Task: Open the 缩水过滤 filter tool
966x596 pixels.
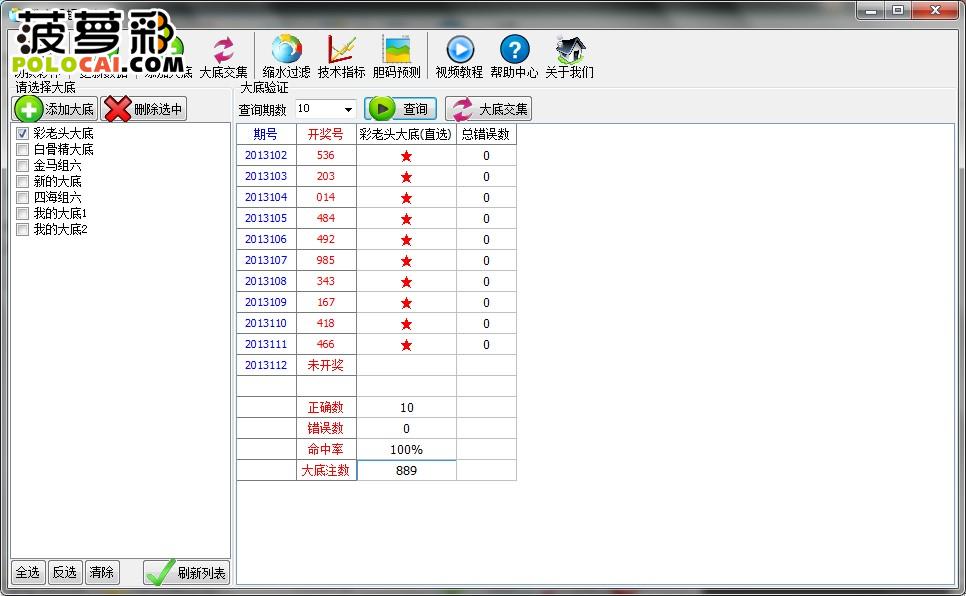Action: [286, 55]
